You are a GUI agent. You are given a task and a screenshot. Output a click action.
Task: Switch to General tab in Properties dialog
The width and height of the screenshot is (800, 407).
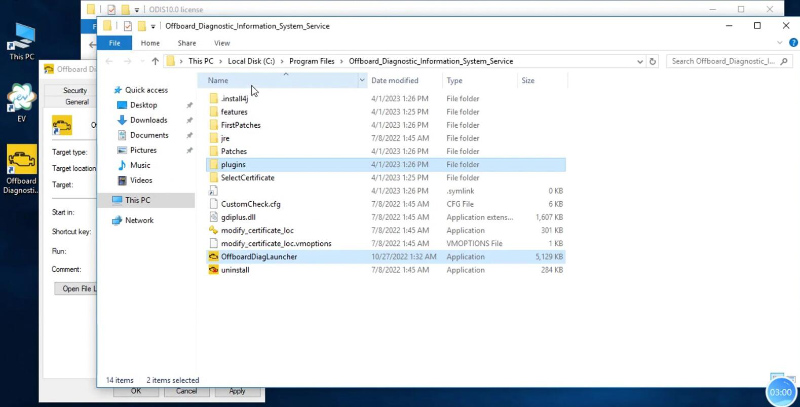77,102
